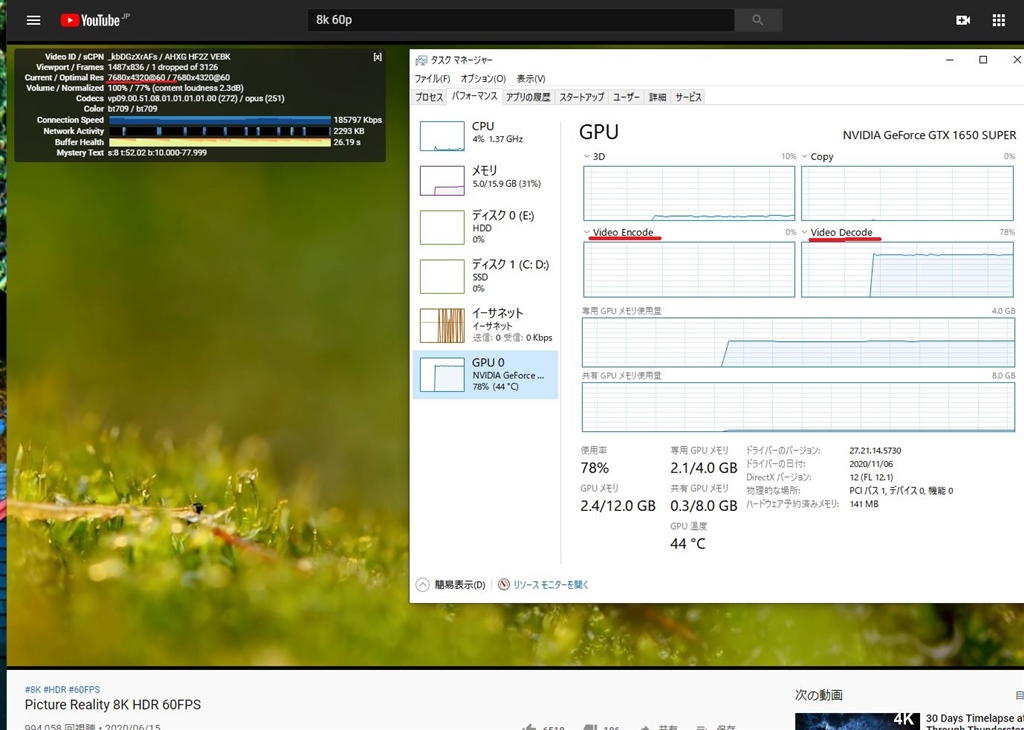Viewport: 1024px width, 730px height.
Task: Switch to the サービス tab
Action: click(688, 97)
